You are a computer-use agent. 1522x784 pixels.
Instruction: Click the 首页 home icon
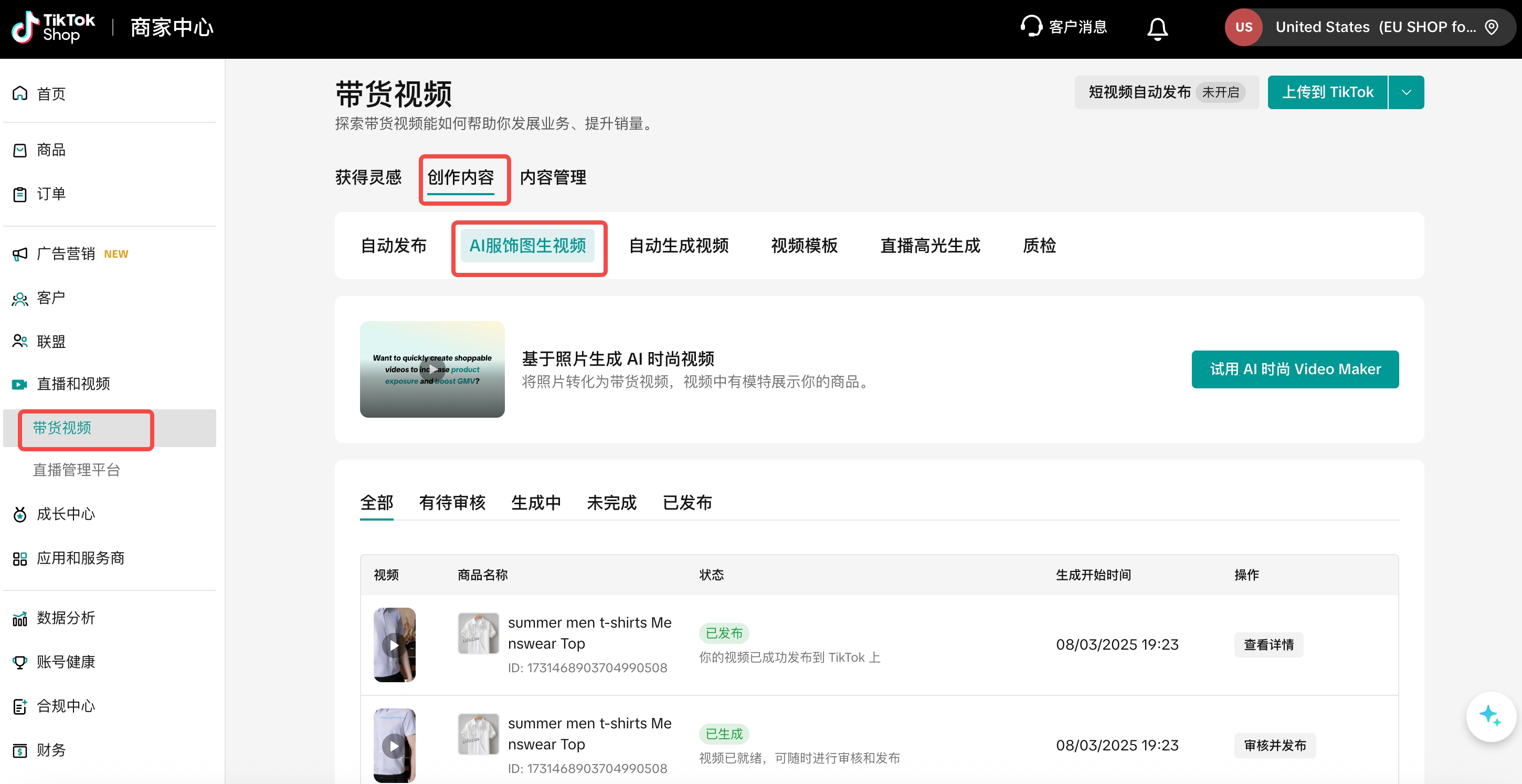coord(20,93)
